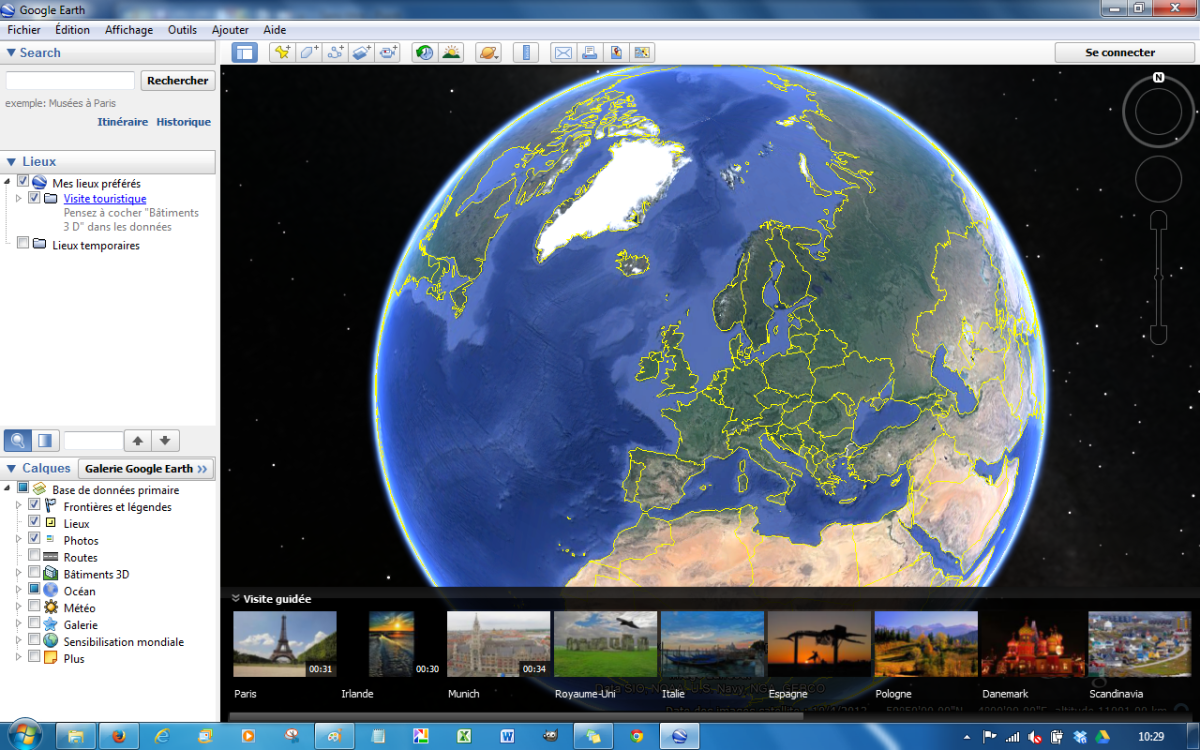The width and height of the screenshot is (1200, 750).
Task: Open the Fichier menu
Action: click(24, 30)
